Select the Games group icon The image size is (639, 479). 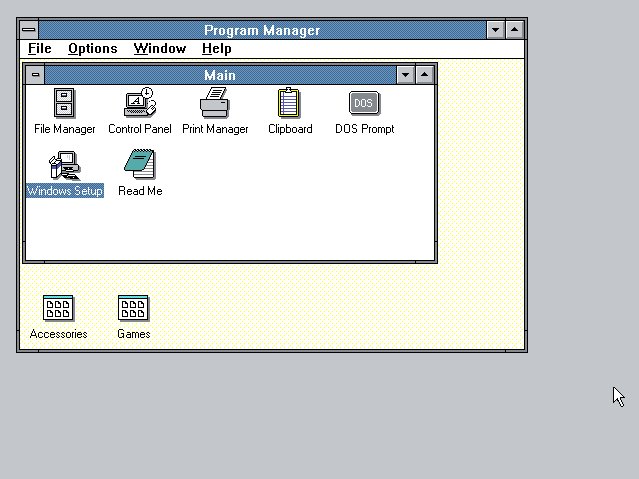133,308
